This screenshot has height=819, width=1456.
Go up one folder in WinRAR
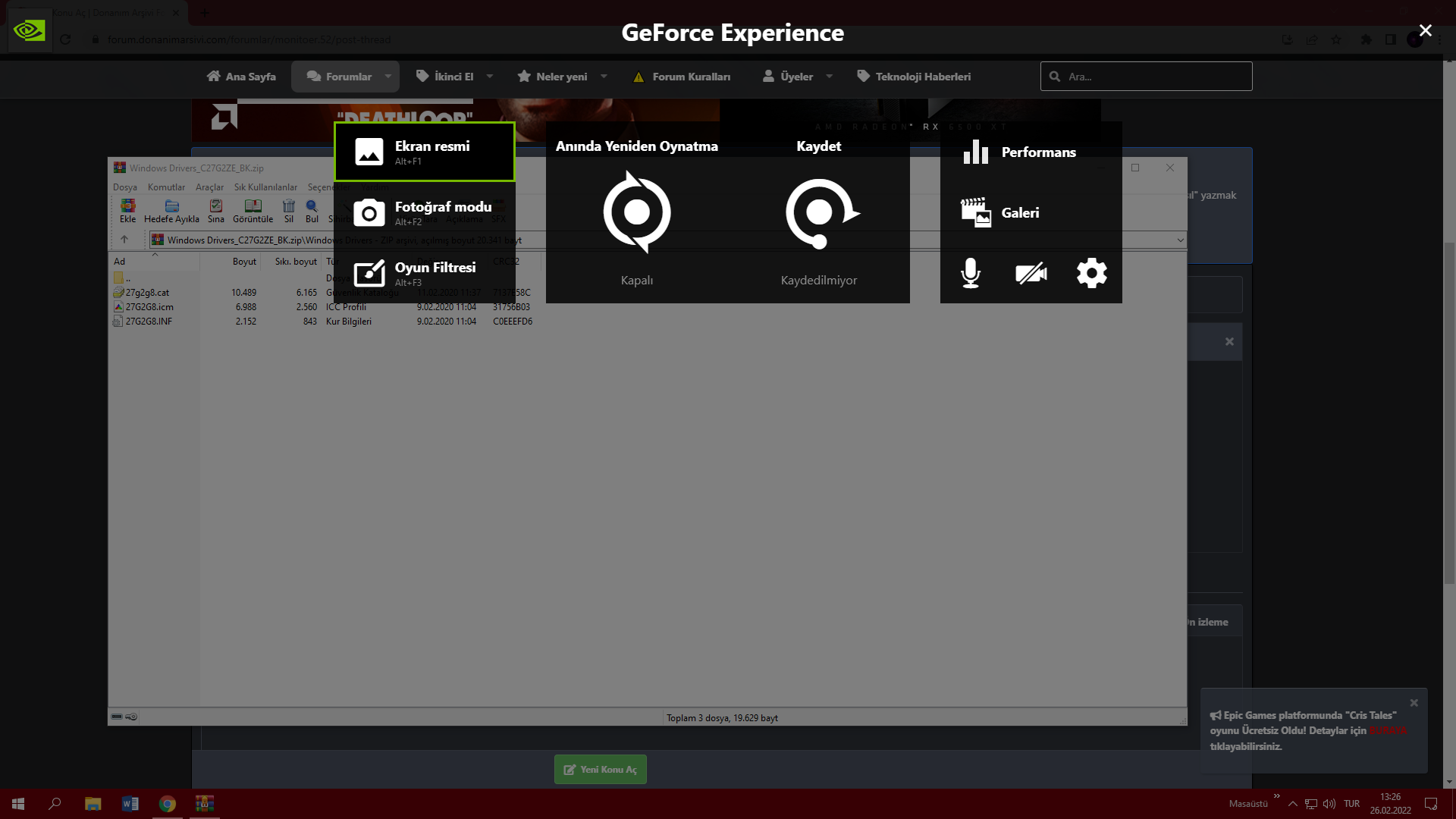click(124, 240)
